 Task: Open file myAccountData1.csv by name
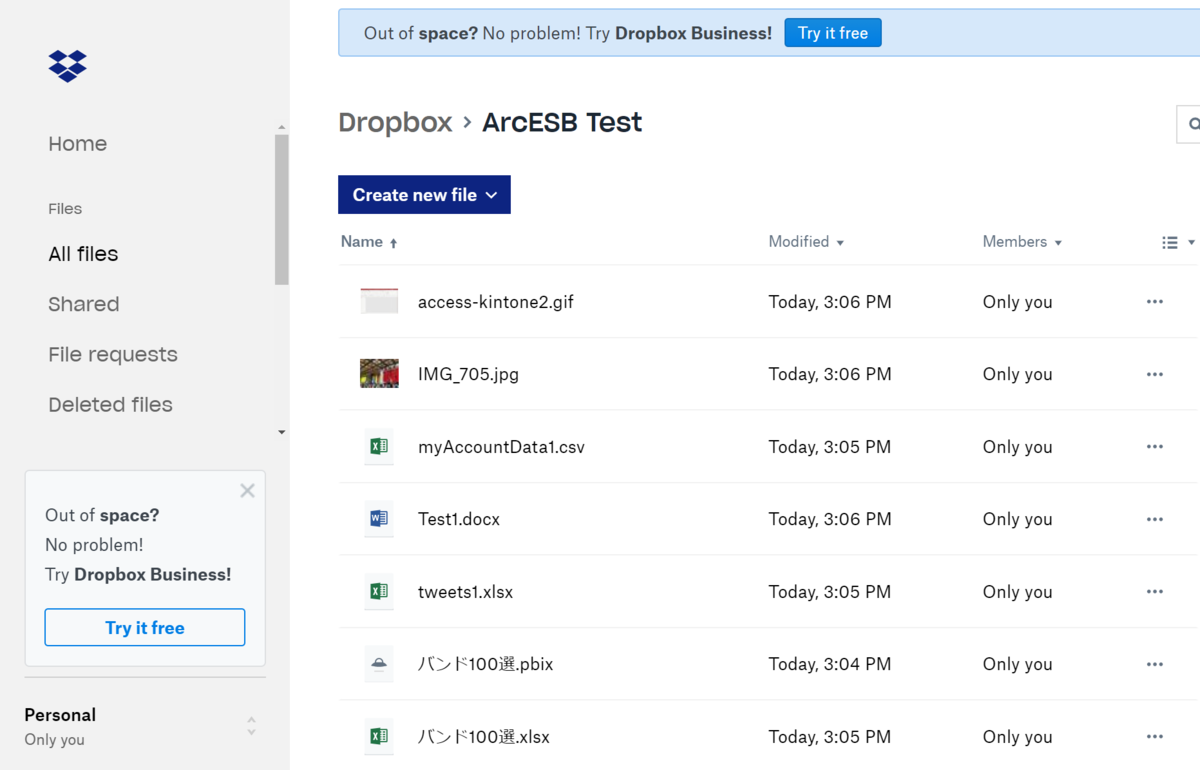pos(501,447)
